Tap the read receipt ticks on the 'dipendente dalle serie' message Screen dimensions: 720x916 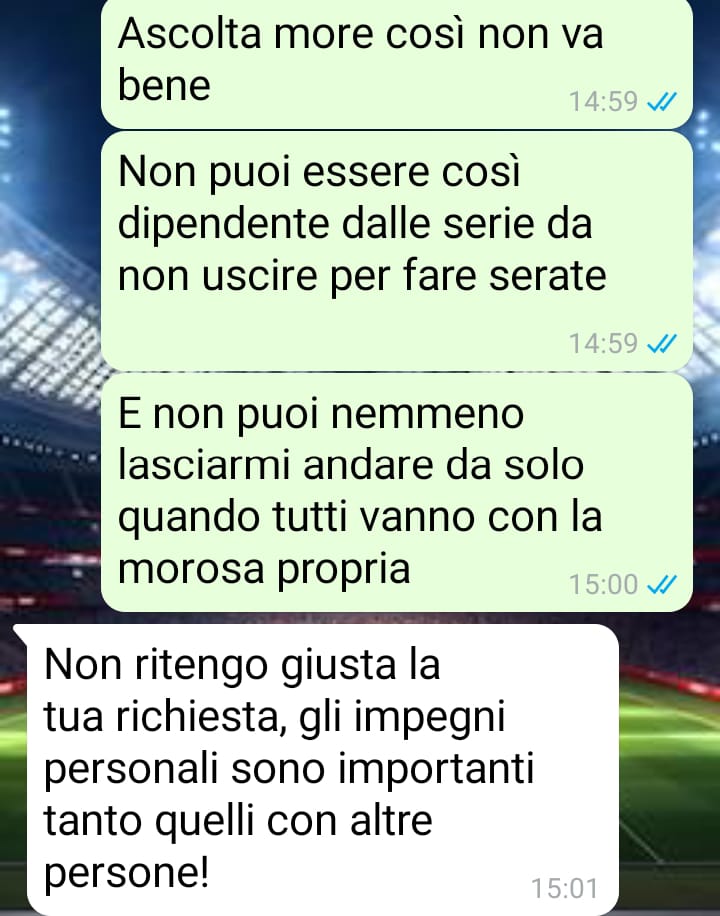click(662, 344)
